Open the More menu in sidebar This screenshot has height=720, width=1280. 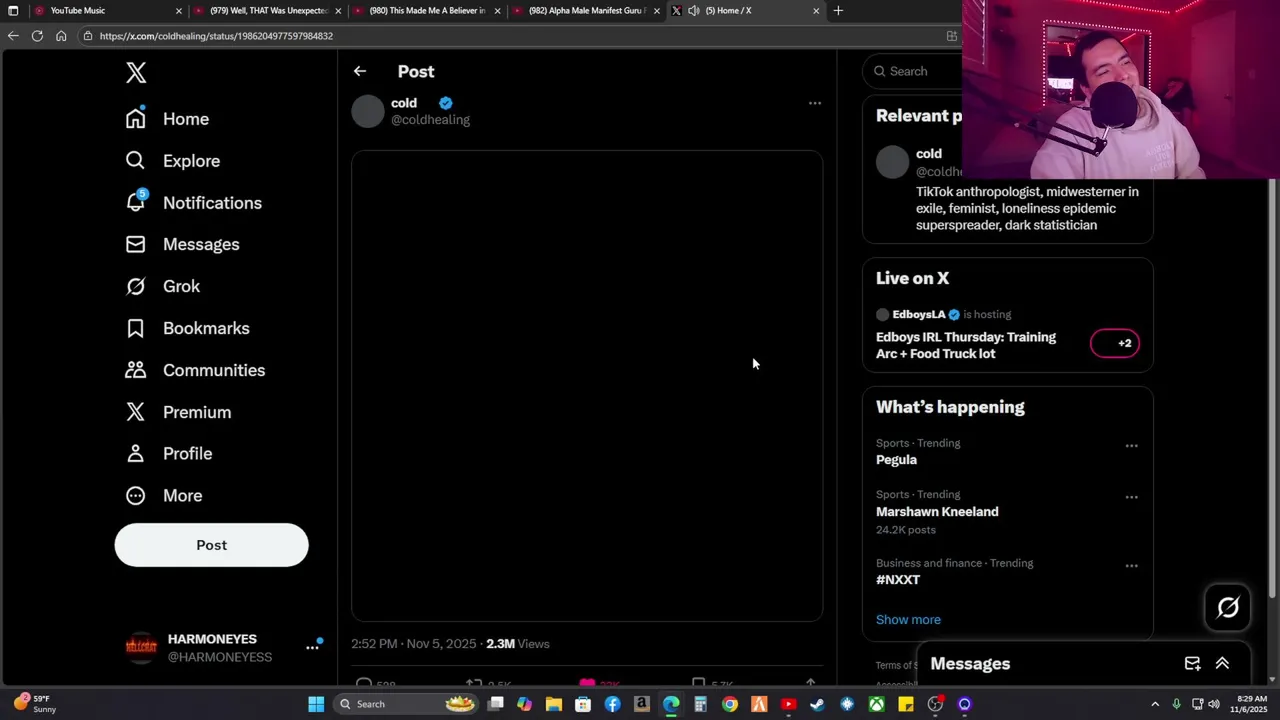pos(163,495)
